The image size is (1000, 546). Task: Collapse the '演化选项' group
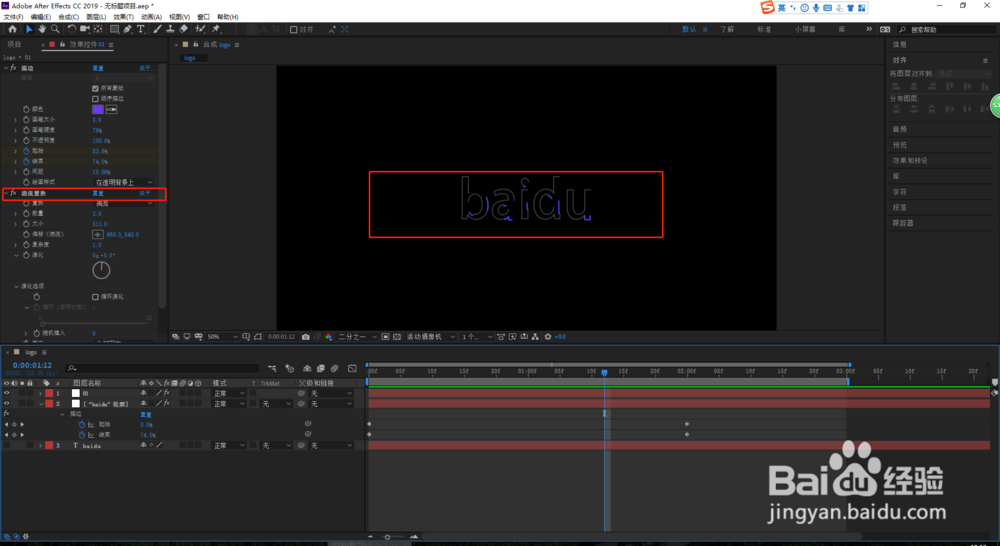click(x=16, y=286)
